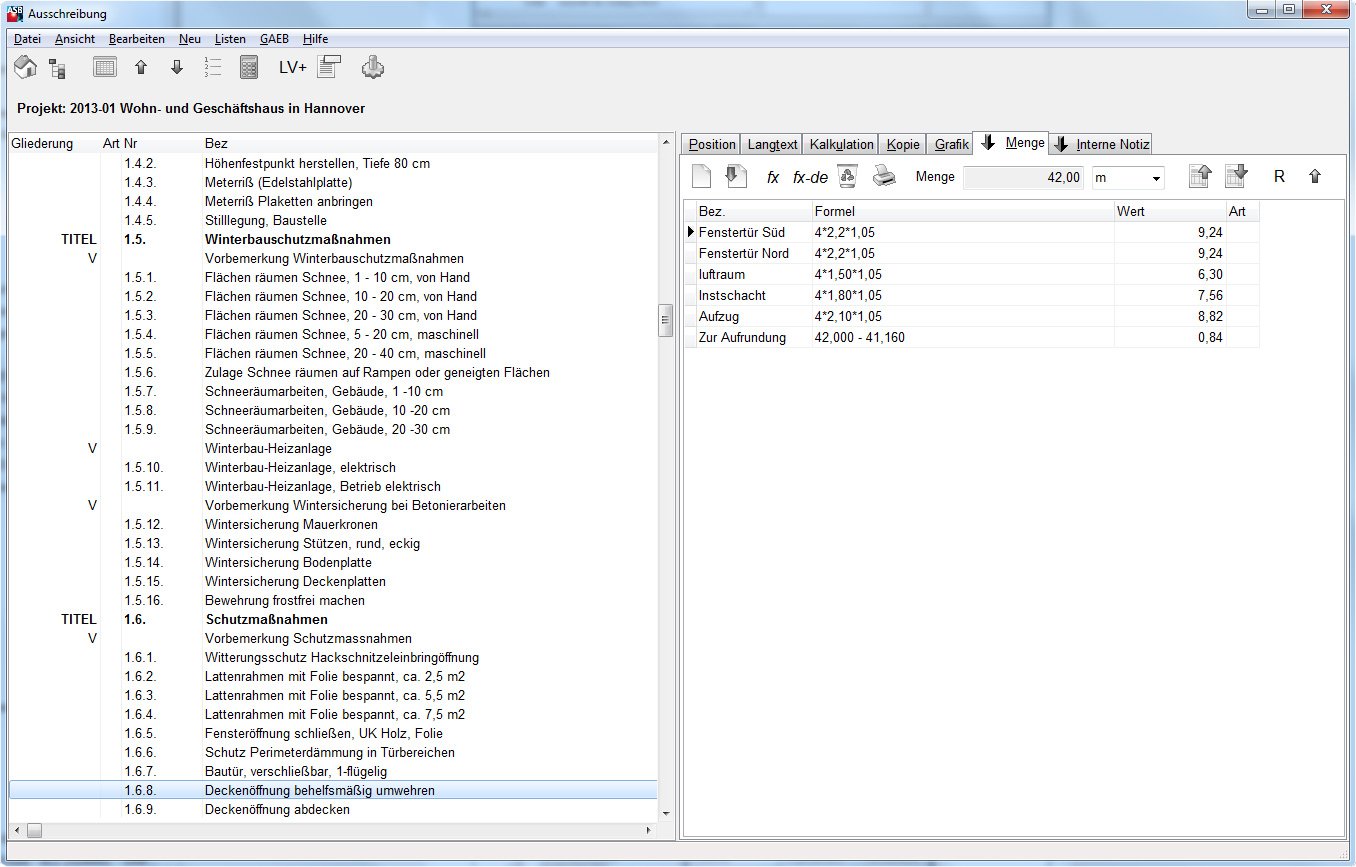This screenshot has width=1356, height=867.
Task: Select the Vorbemerkung Schutzmassnahmen row
Action: 333,639
